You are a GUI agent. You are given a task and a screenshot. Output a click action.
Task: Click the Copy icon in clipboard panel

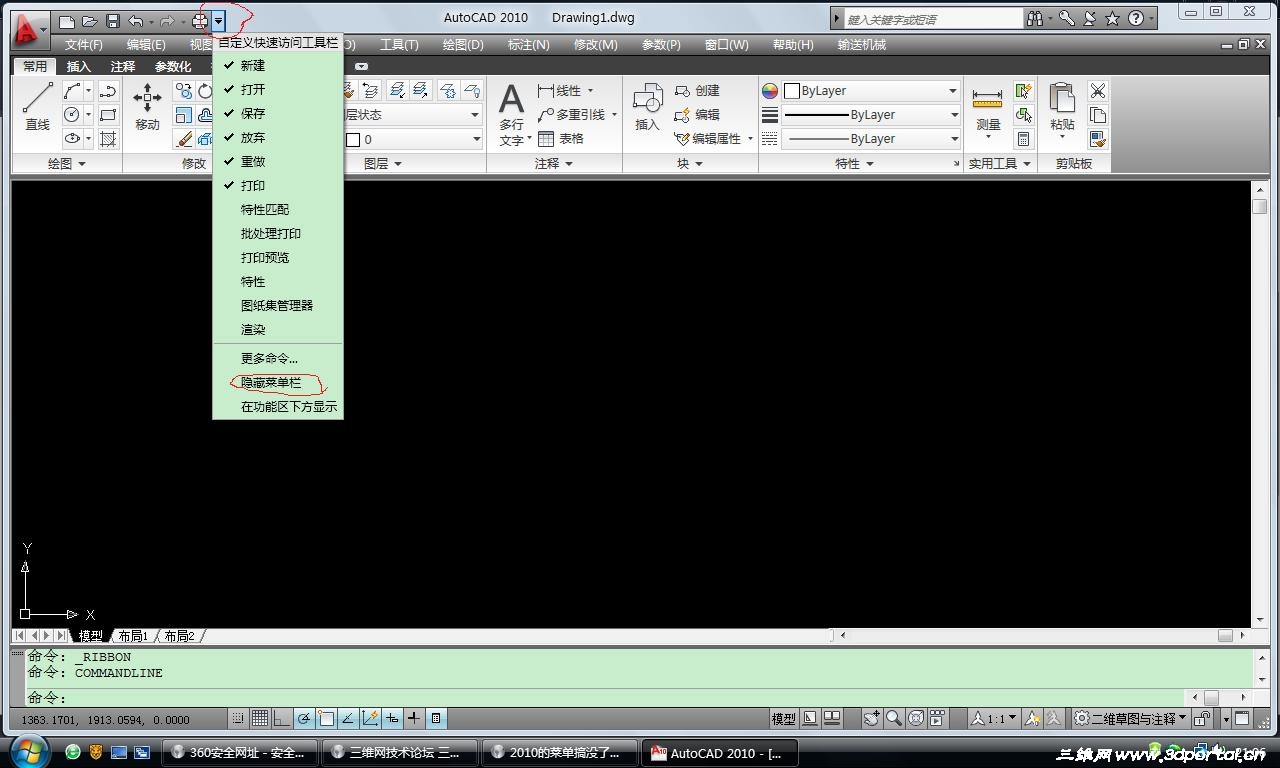click(x=1098, y=115)
